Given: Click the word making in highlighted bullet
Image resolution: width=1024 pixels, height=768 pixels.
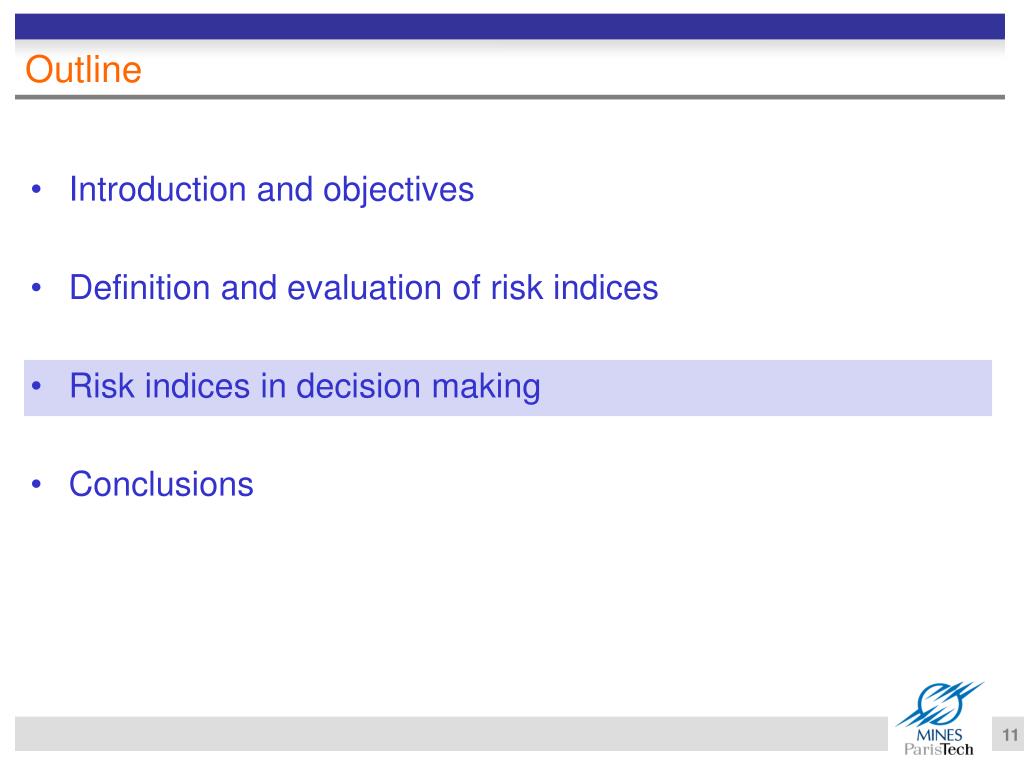Looking at the screenshot, I should [486, 387].
